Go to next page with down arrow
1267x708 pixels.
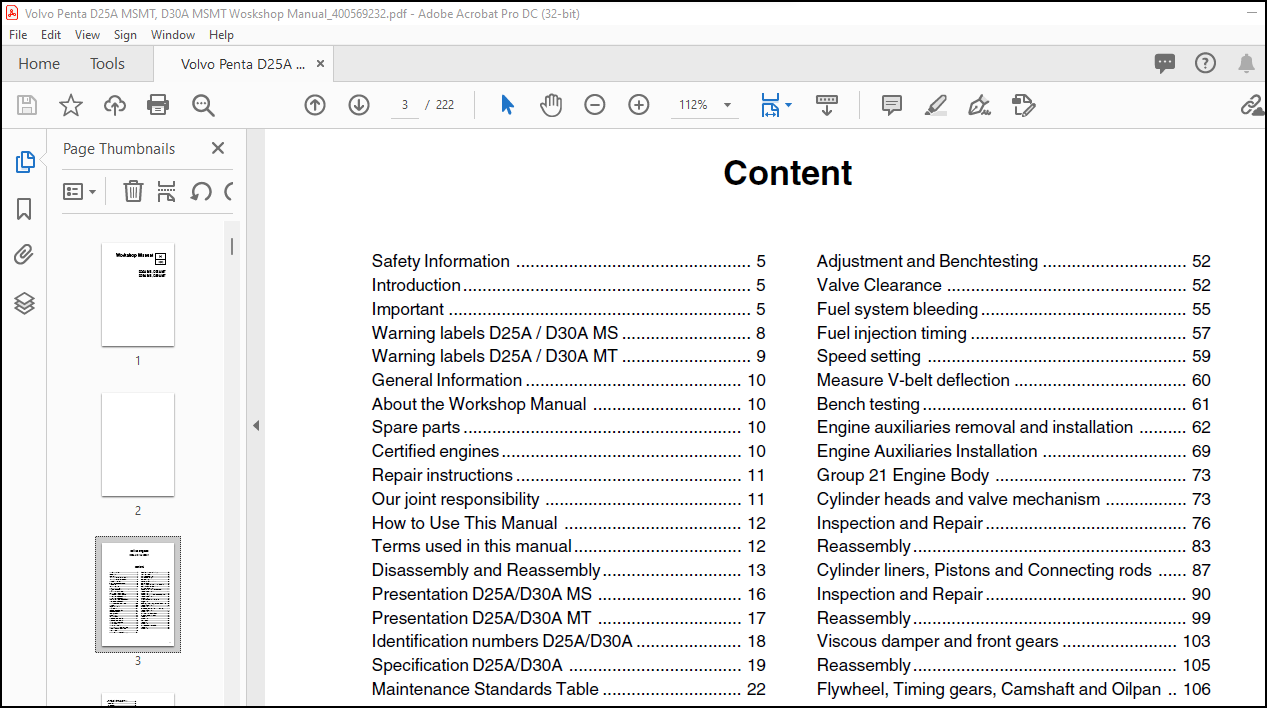(359, 105)
